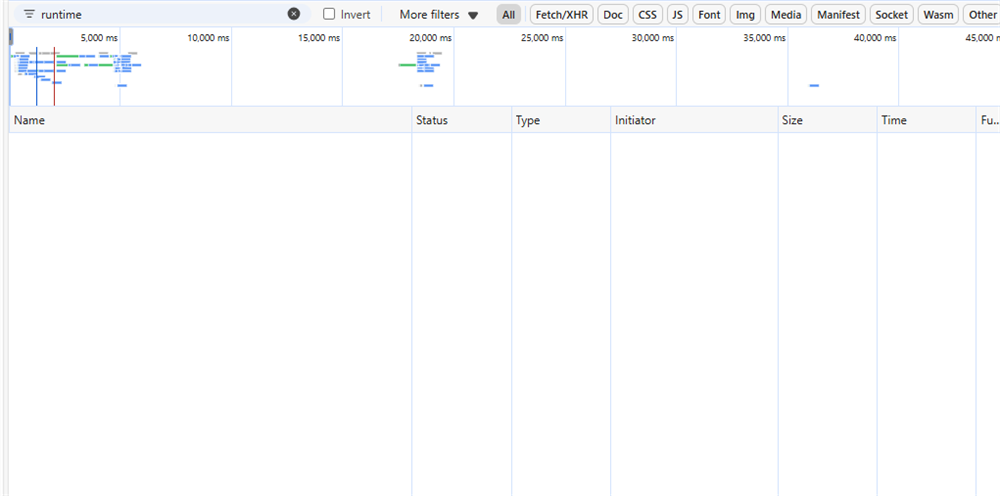Show only Media requests
Screen dimensions: 1000x496
pyautogui.click(x=786, y=15)
